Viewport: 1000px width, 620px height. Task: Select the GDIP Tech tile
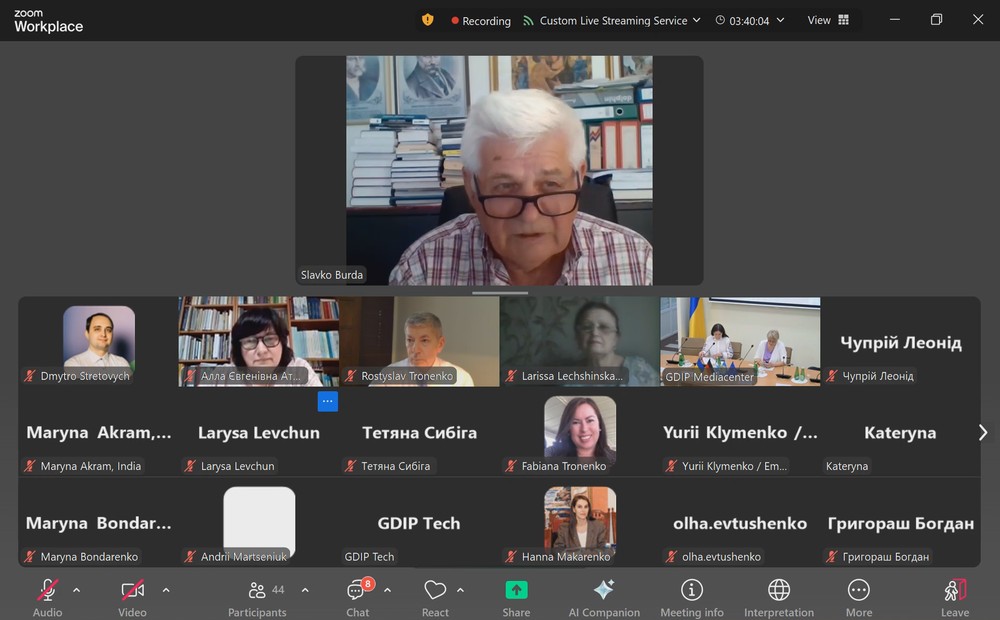[420, 522]
